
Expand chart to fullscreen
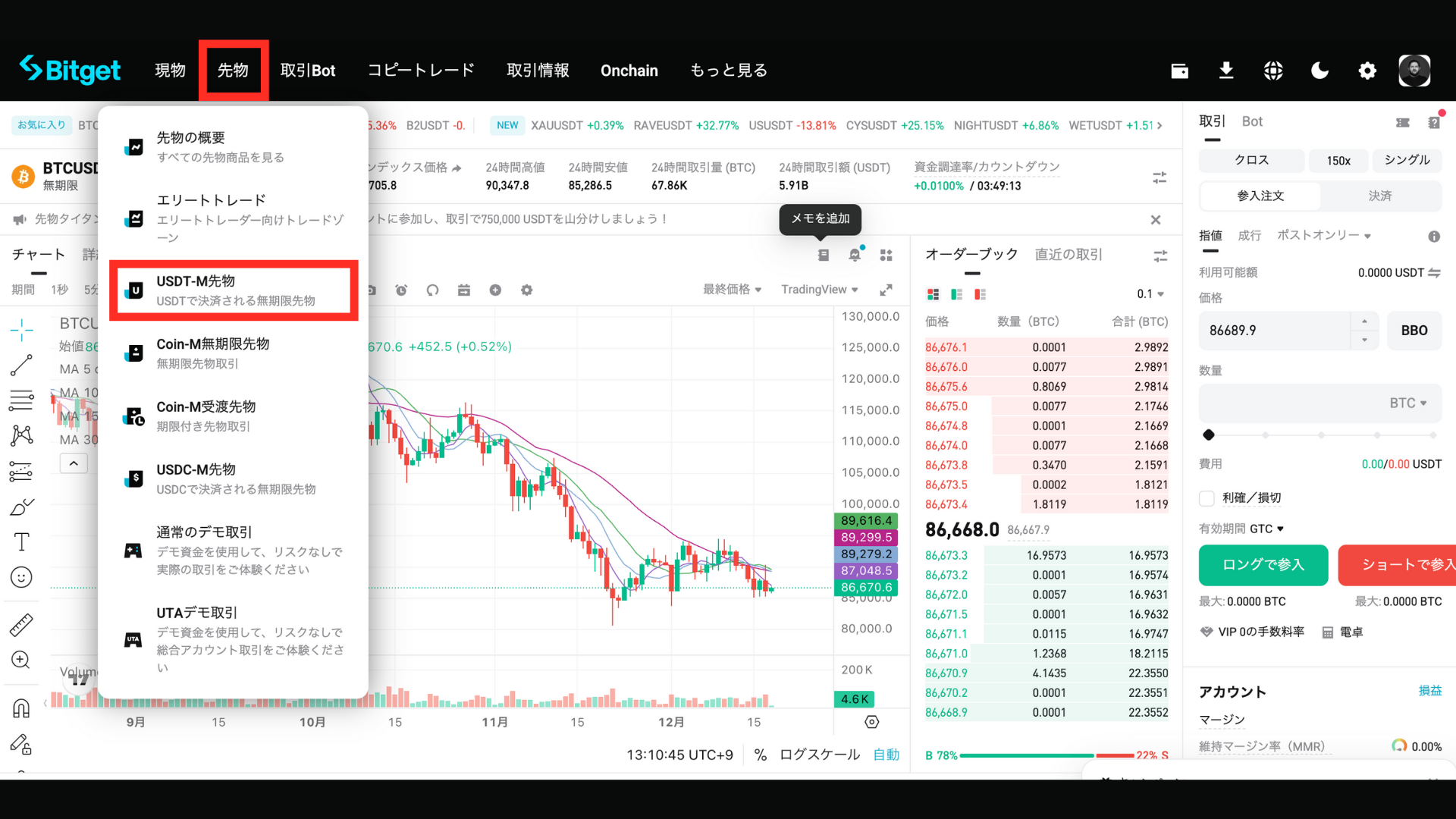886,290
